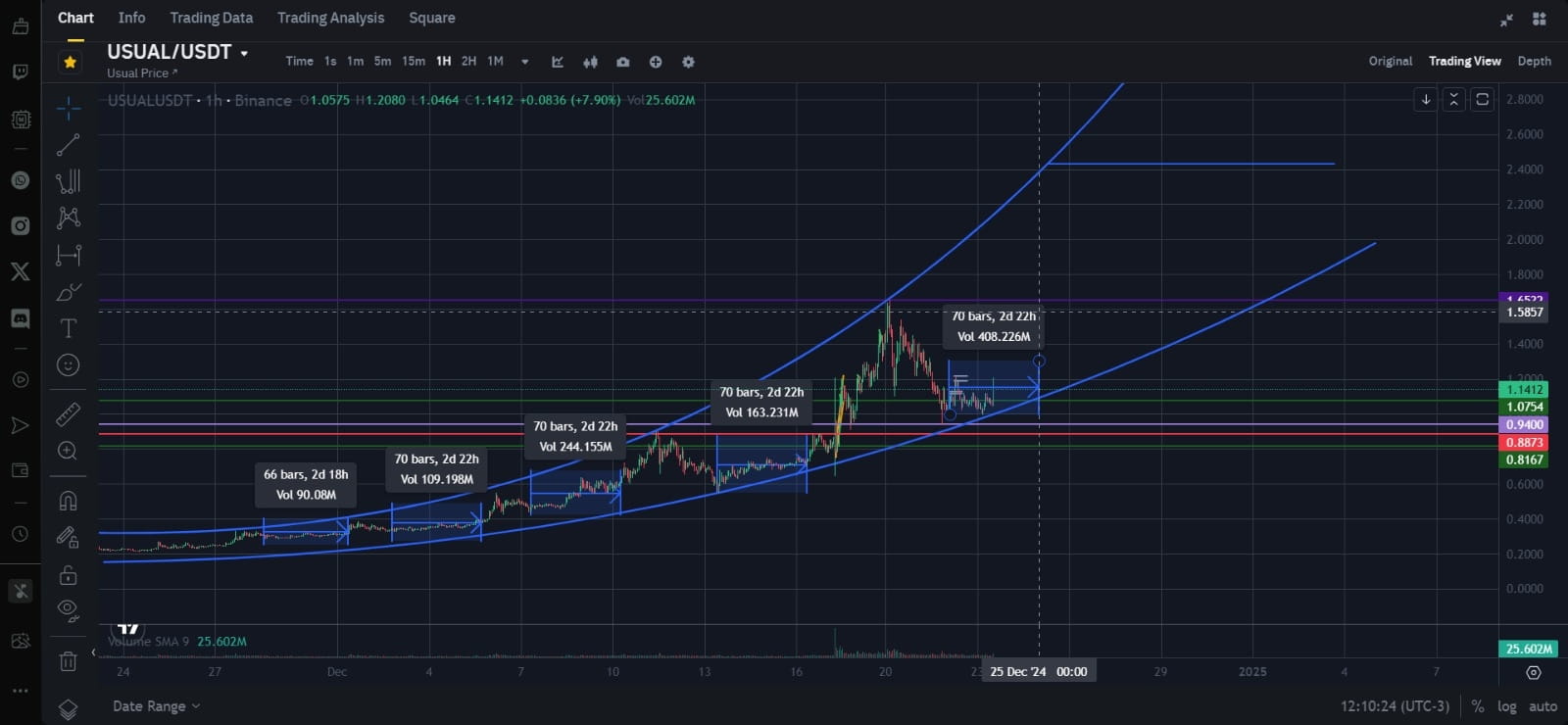Toggle the favorite star for USUAL/USDT

(71, 62)
